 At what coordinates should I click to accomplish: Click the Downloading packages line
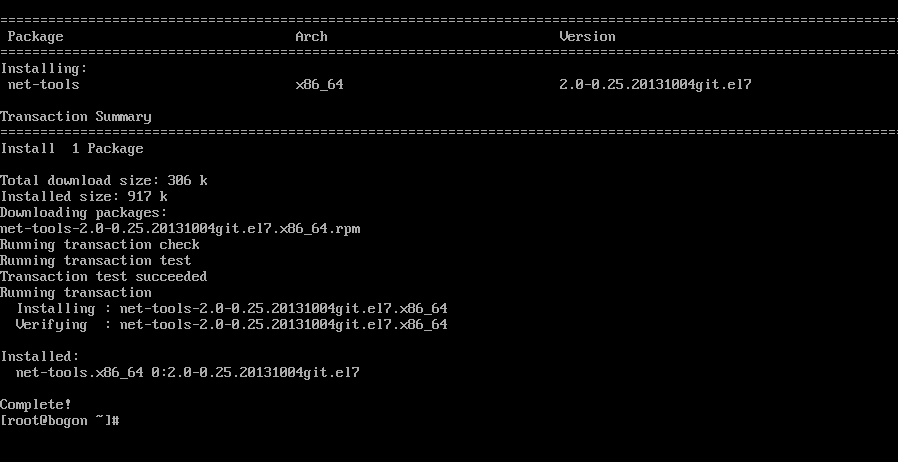[84, 213]
